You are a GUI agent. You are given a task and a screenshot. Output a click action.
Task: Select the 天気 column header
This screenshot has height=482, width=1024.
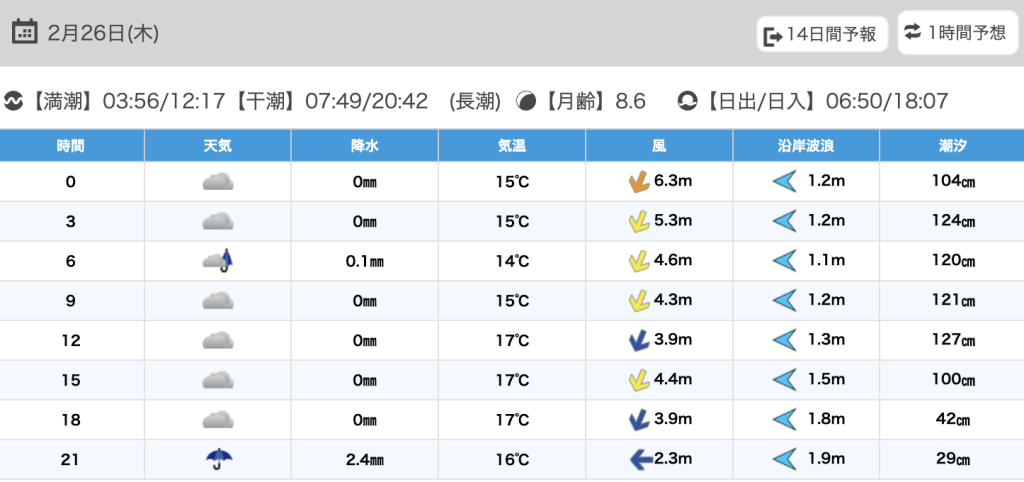(x=217, y=146)
